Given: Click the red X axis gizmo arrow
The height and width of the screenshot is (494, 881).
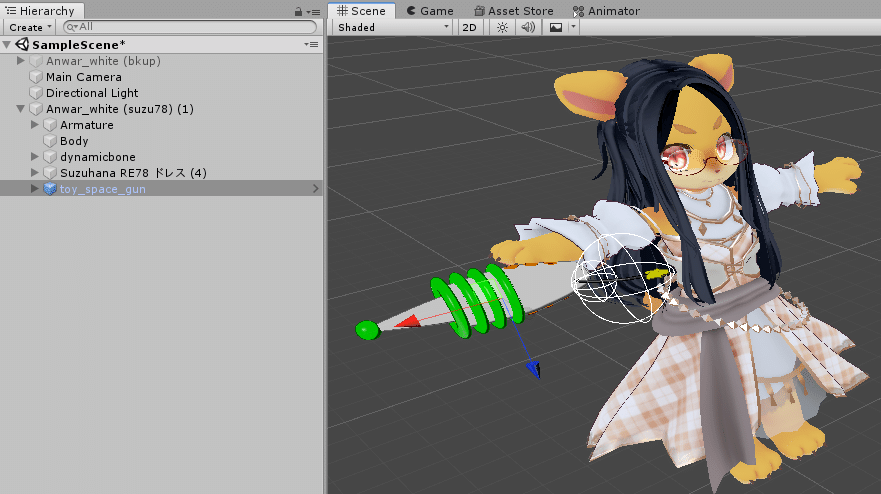Looking at the screenshot, I should 408,321.
